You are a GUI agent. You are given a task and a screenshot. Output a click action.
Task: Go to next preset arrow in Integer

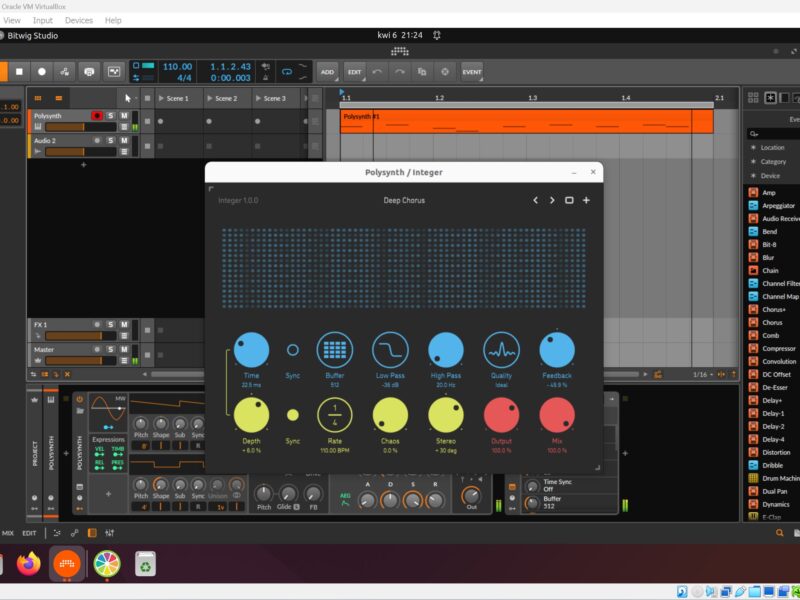[552, 200]
